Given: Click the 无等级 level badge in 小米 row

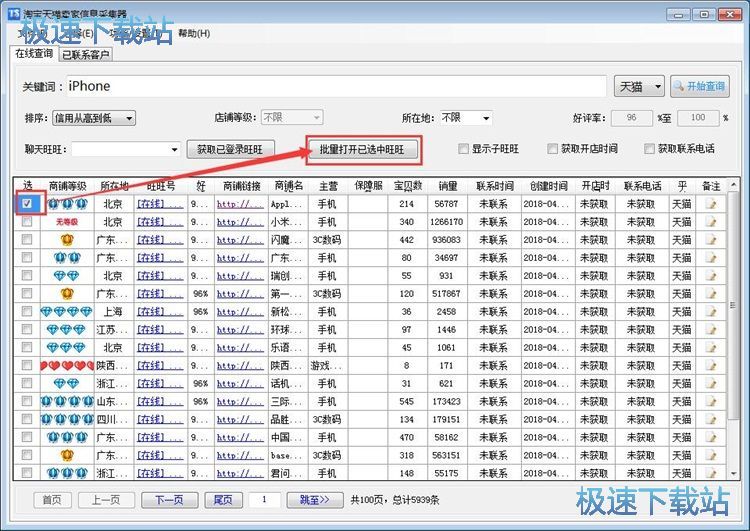Looking at the screenshot, I should 67,222.
